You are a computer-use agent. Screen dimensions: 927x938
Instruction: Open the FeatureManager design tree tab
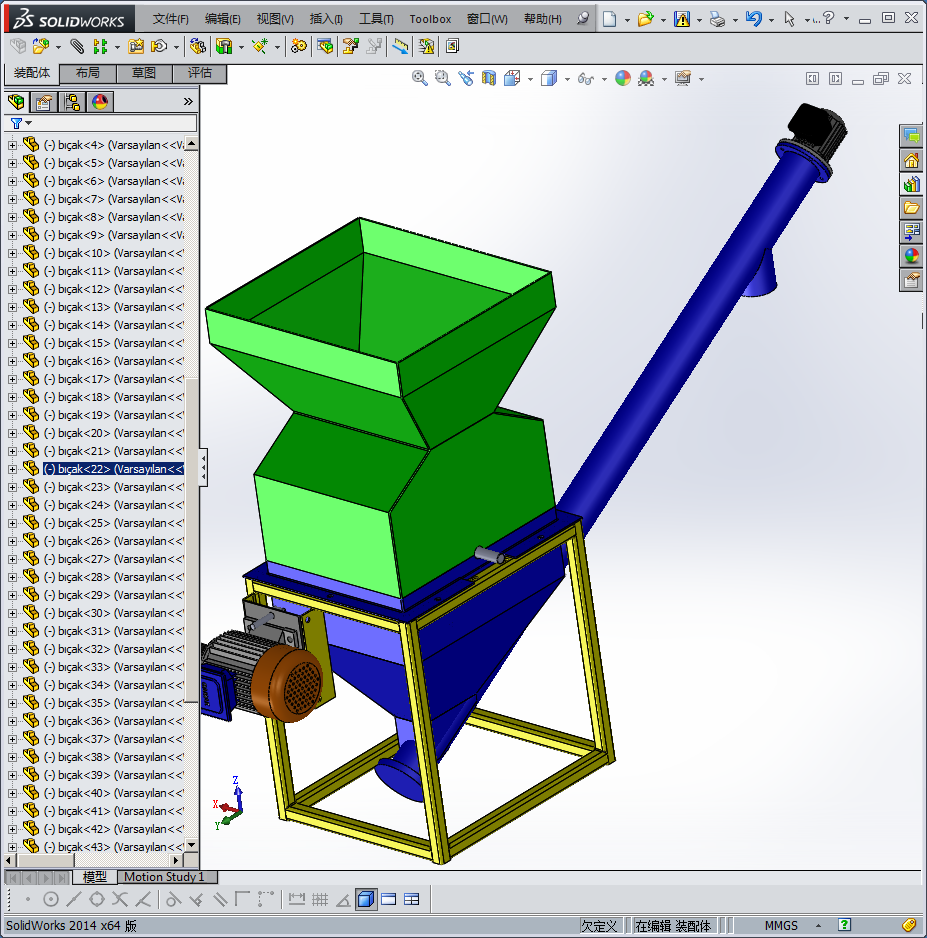(17, 102)
